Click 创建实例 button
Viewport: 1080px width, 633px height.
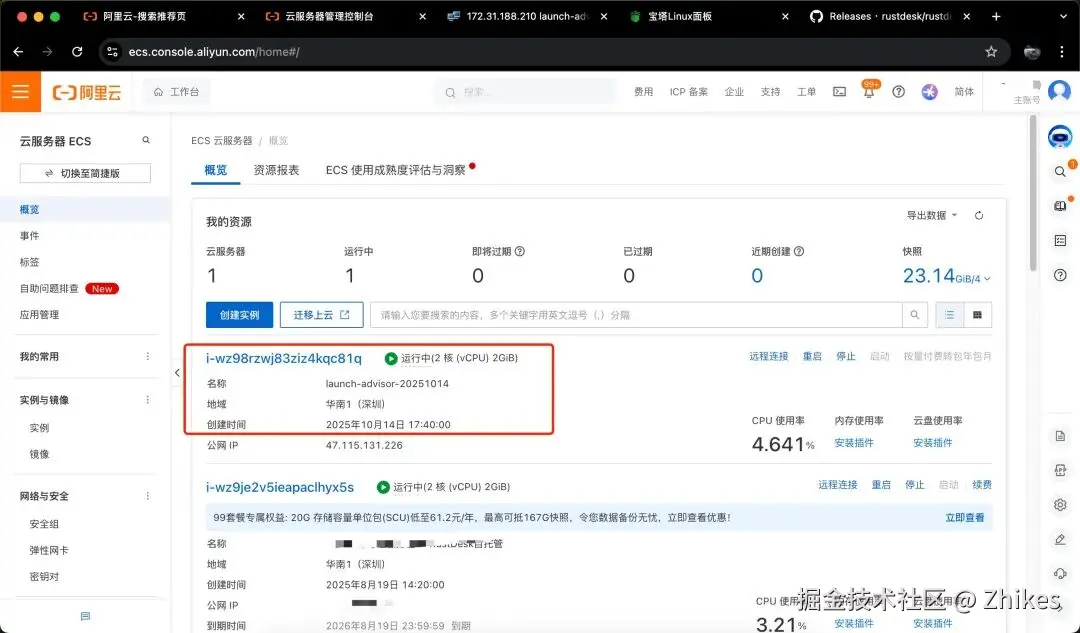pos(239,315)
